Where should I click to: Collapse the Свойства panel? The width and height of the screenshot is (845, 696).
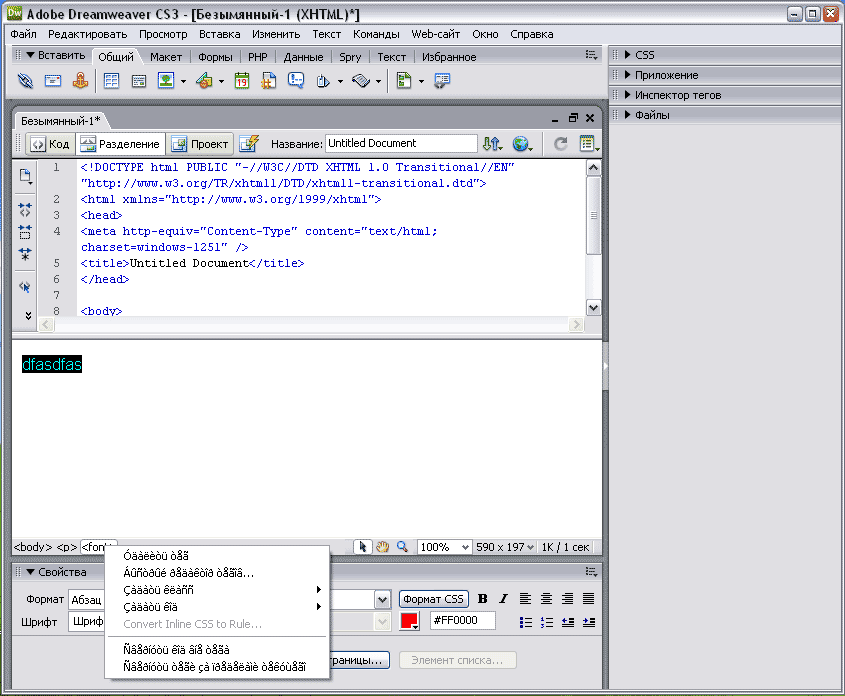(31, 572)
